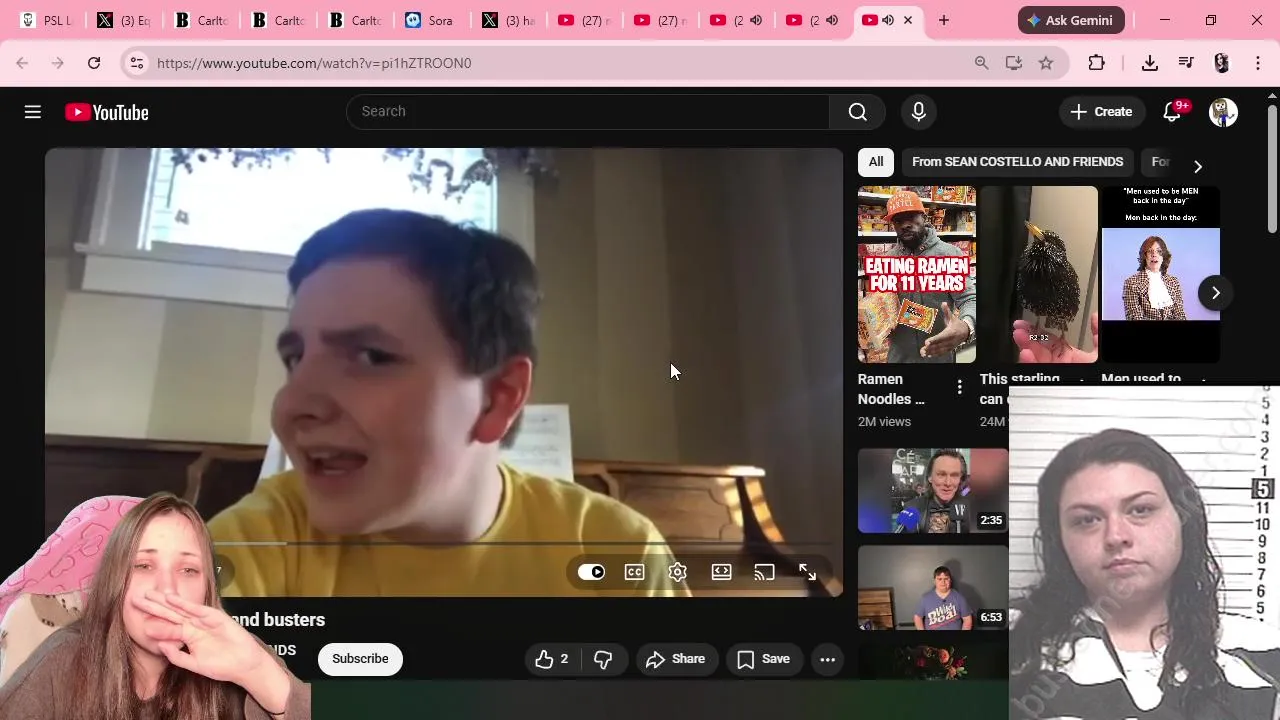The height and width of the screenshot is (720, 1280).
Task: Open the Men used to be MEN short
Action: point(1161,275)
